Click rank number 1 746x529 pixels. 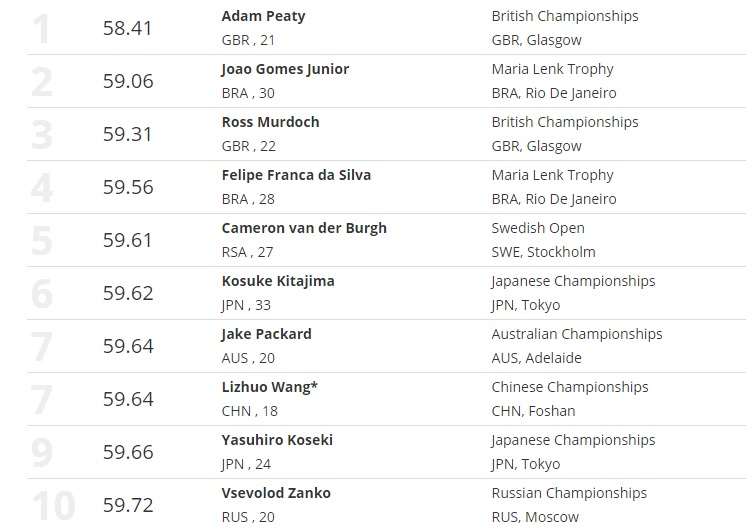tap(40, 29)
